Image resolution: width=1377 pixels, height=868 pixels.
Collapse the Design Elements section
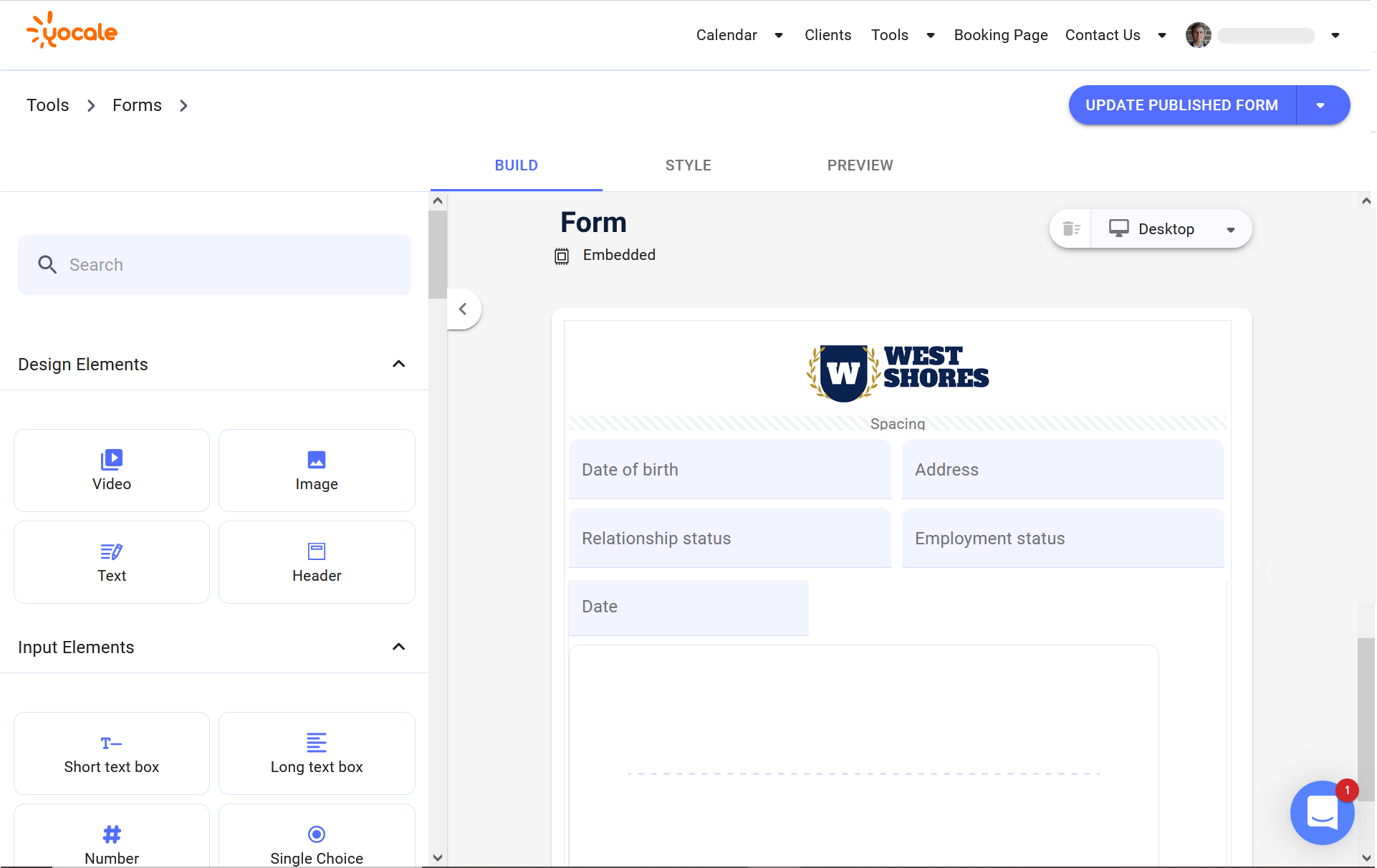(x=399, y=364)
